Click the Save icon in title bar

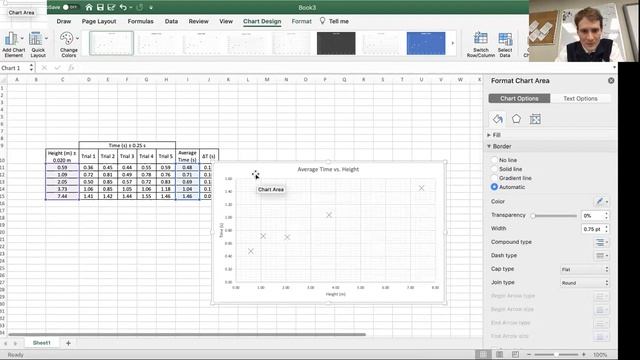(100, 7)
